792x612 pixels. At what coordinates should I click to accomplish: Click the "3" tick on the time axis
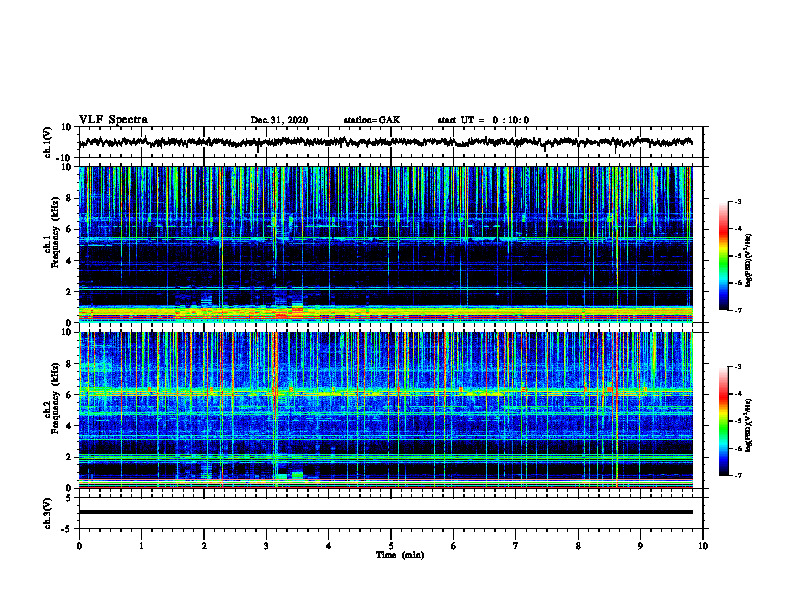[x=266, y=546]
